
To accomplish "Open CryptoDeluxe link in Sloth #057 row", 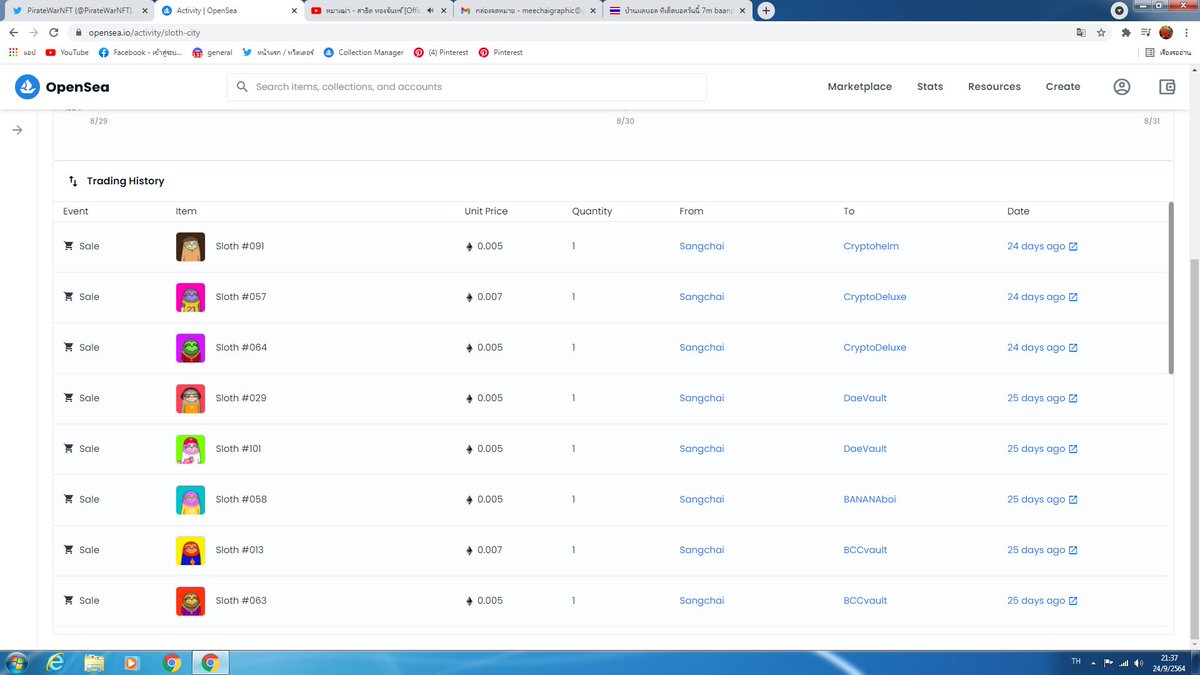I will (x=875, y=297).
